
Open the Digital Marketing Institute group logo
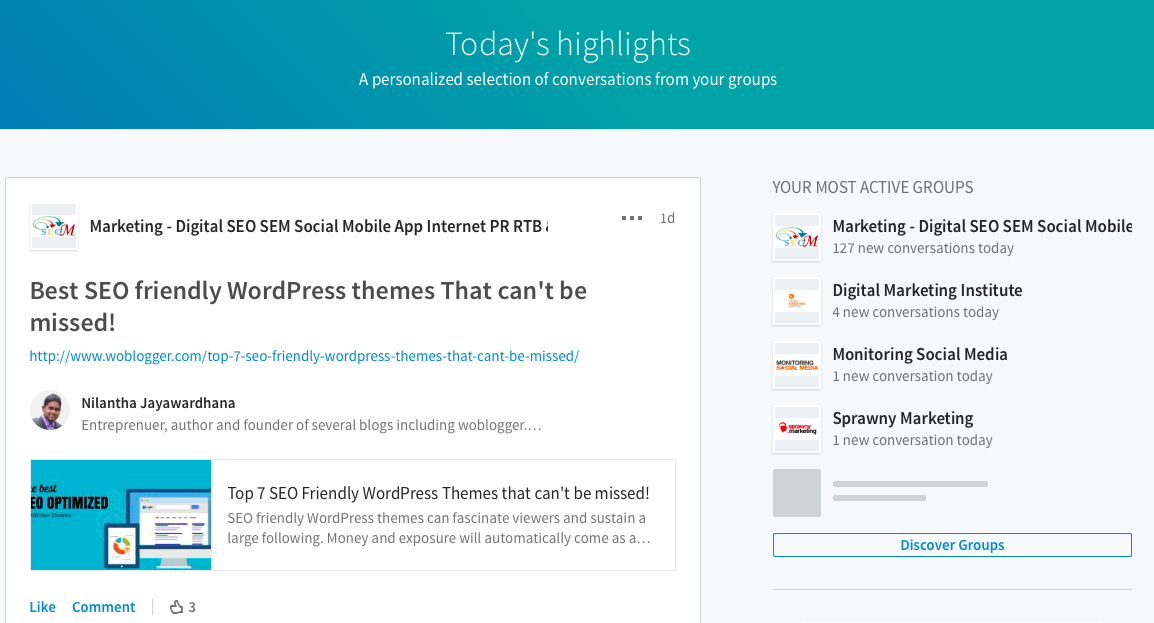[797, 302]
